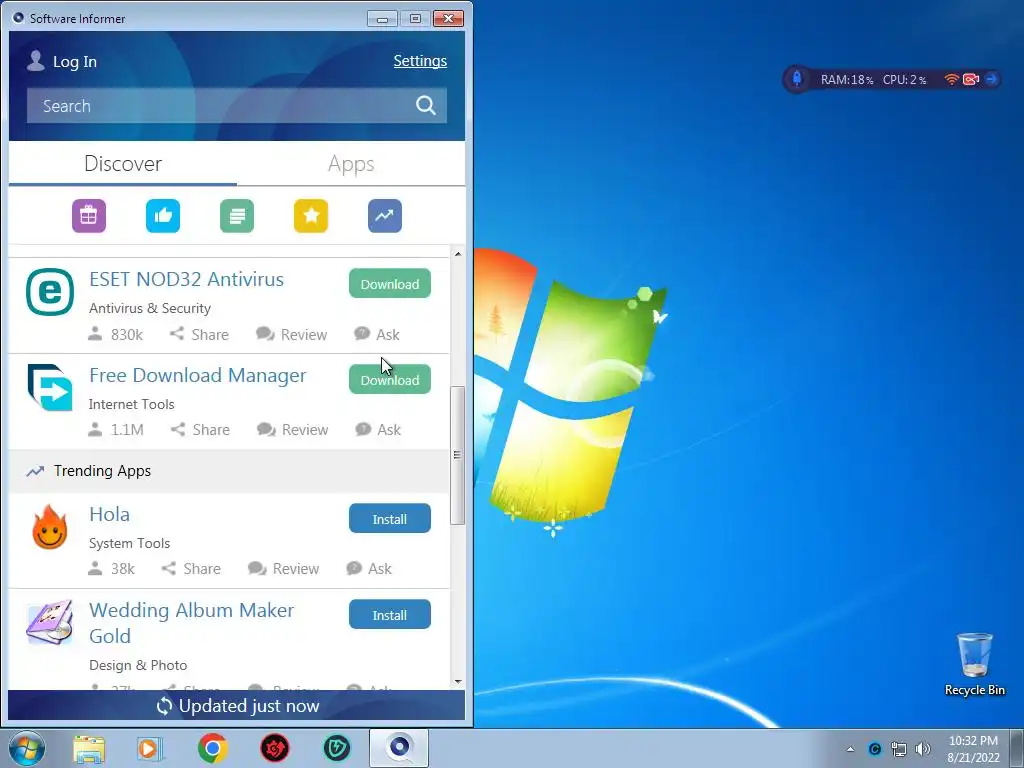Ask a question about Hola
The height and width of the screenshot is (768, 1024).
pyautogui.click(x=369, y=569)
